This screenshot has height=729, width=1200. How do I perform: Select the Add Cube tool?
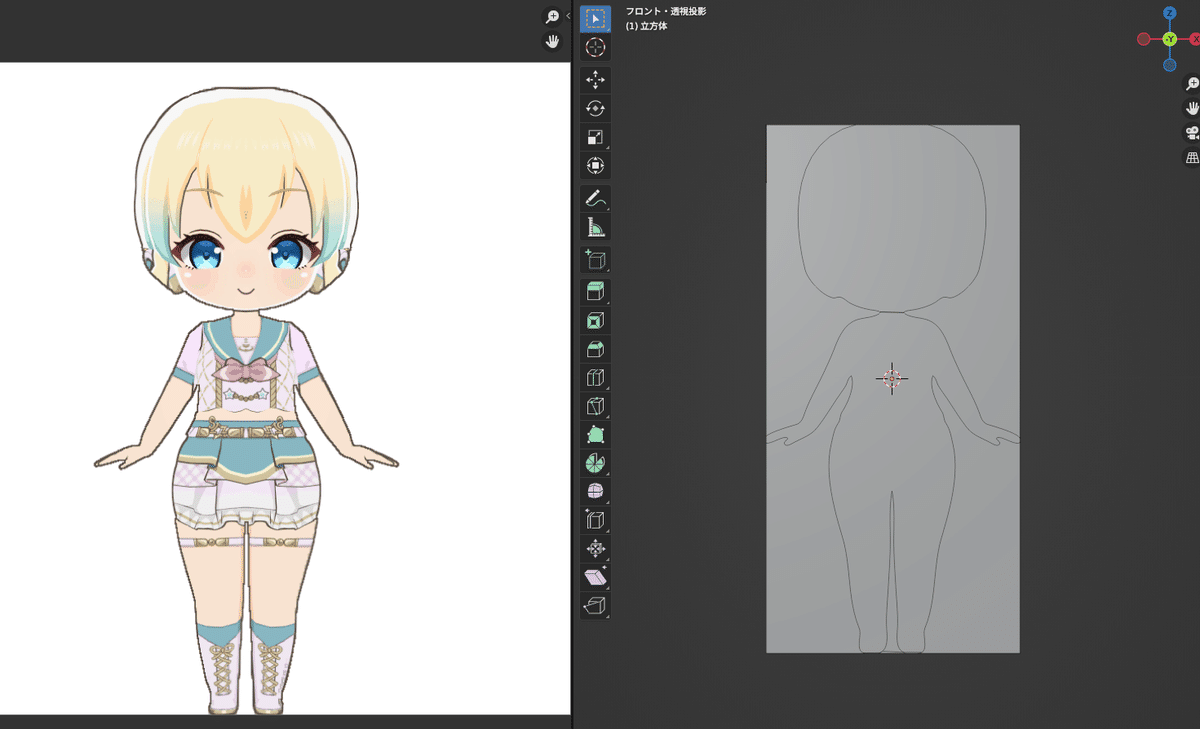click(595, 260)
